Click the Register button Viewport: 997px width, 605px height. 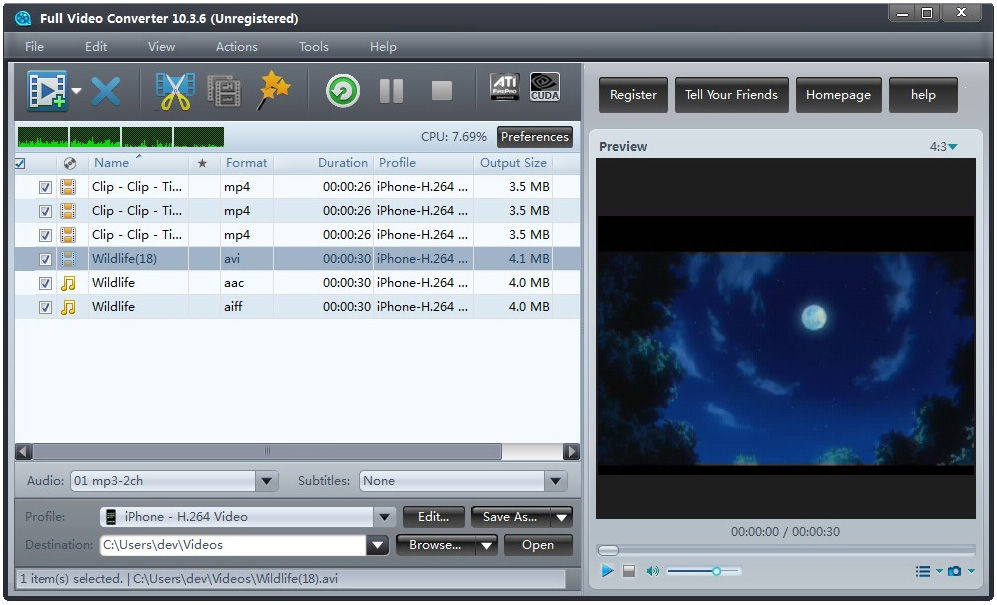coord(633,95)
